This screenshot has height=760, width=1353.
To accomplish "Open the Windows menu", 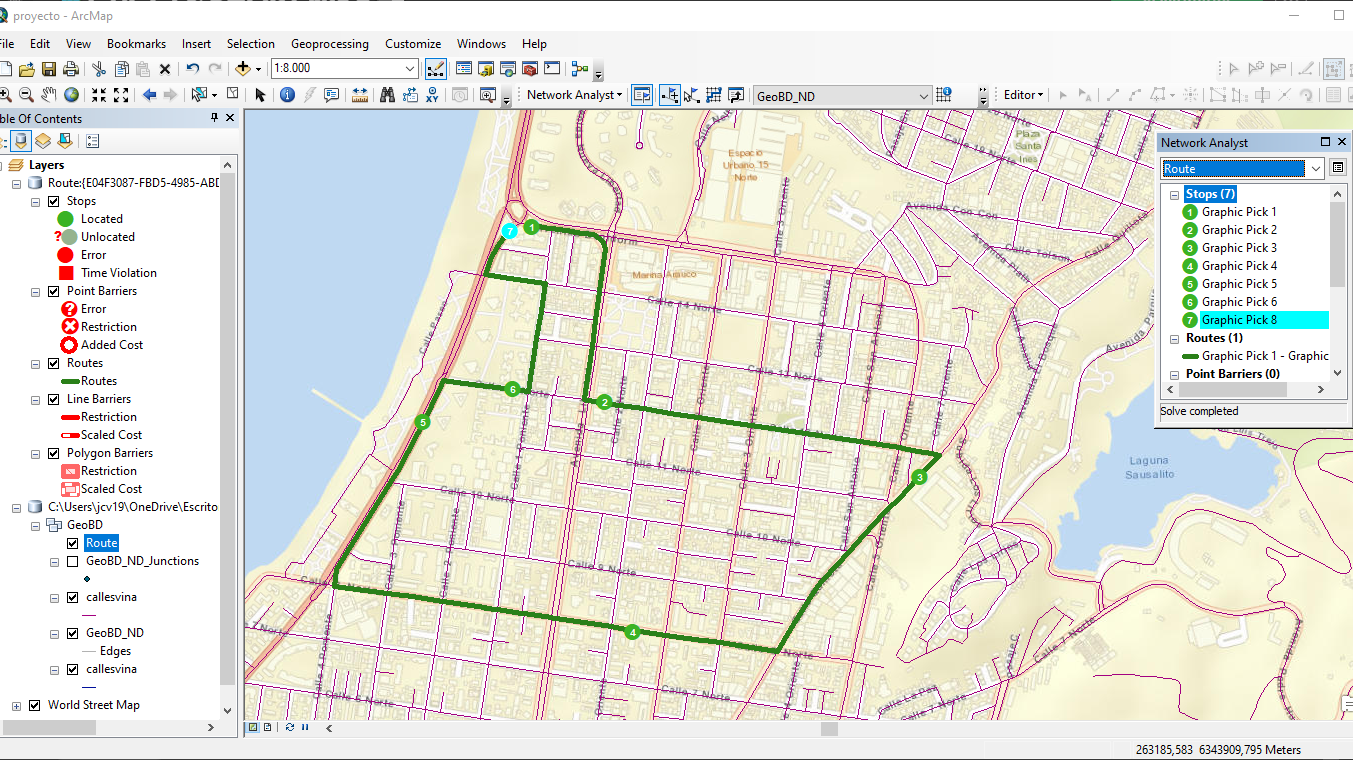I will click(x=481, y=44).
